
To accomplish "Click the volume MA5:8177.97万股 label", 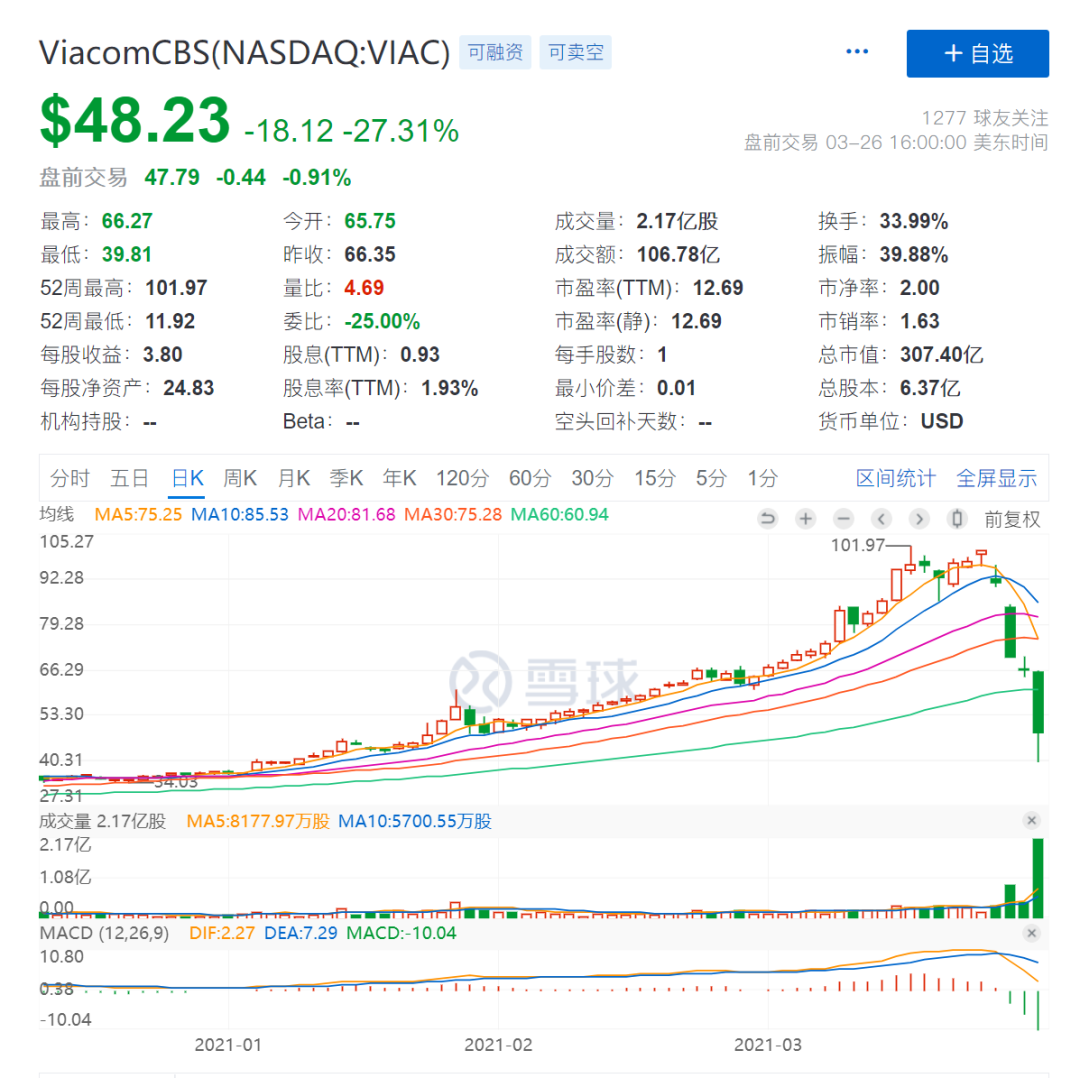I will (258, 821).
